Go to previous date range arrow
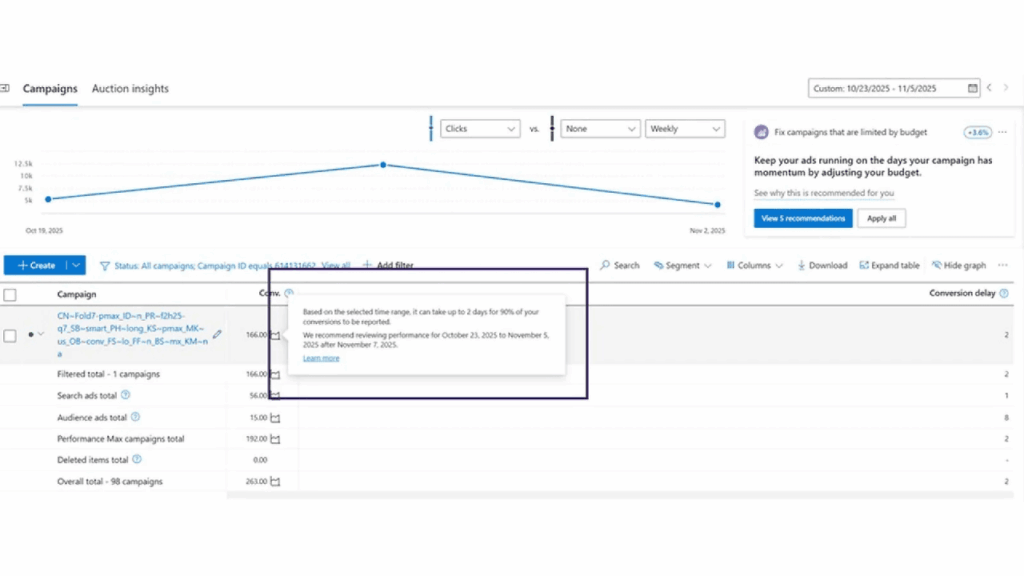Viewport: 1024px width, 576px height. [x=989, y=88]
